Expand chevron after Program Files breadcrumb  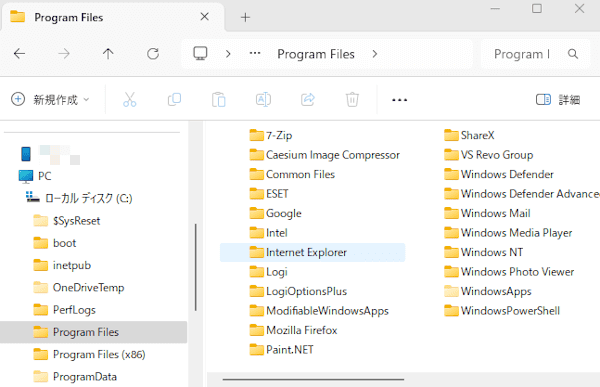[375, 54]
